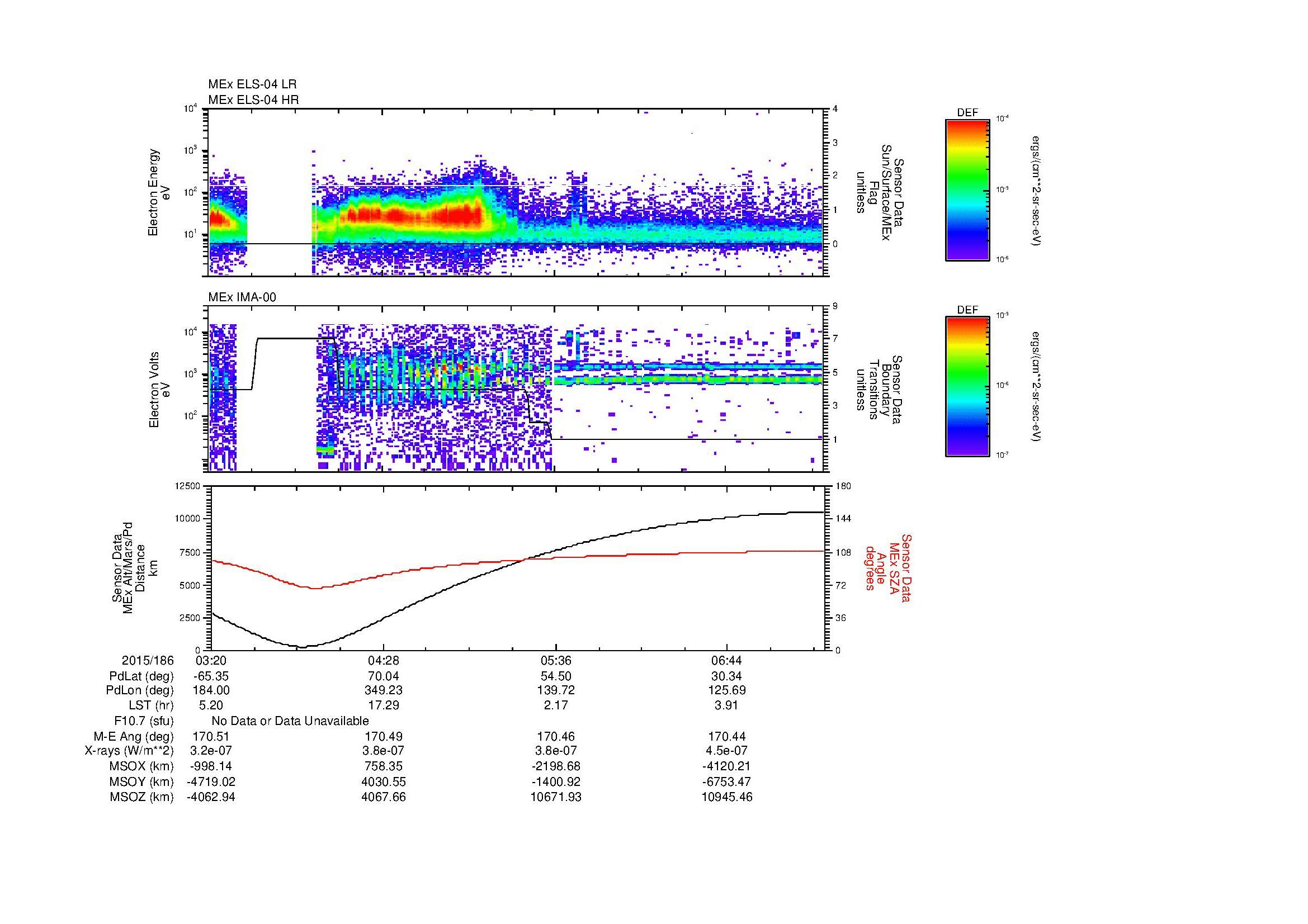Click the 'Electron Energy eV' axis label
The image size is (1308, 924).
(x=159, y=192)
